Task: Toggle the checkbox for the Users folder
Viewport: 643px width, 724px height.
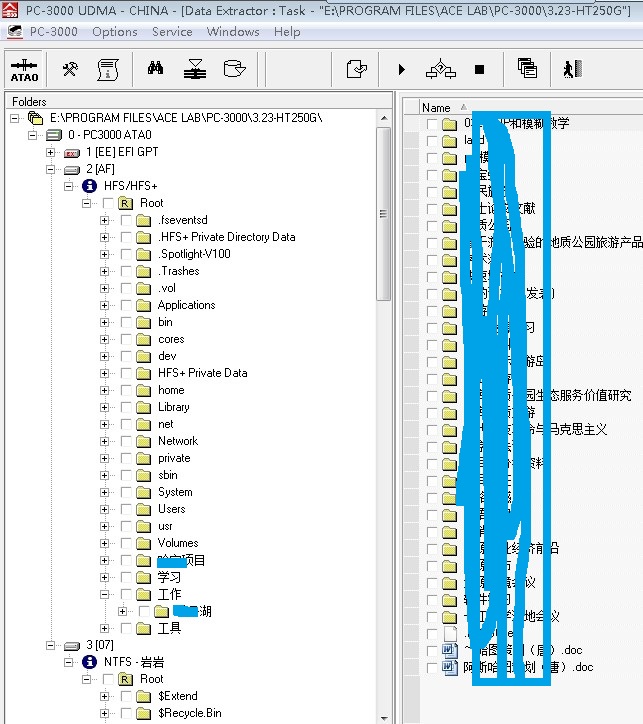Action: (x=127, y=509)
